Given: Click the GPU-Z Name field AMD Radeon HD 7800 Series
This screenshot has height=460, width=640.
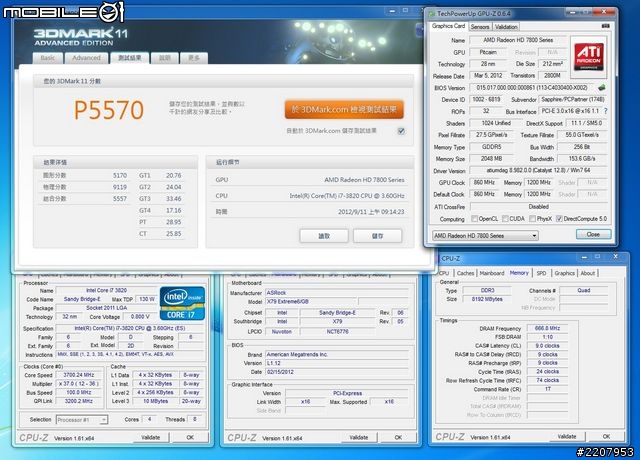Looking at the screenshot, I should [518, 40].
